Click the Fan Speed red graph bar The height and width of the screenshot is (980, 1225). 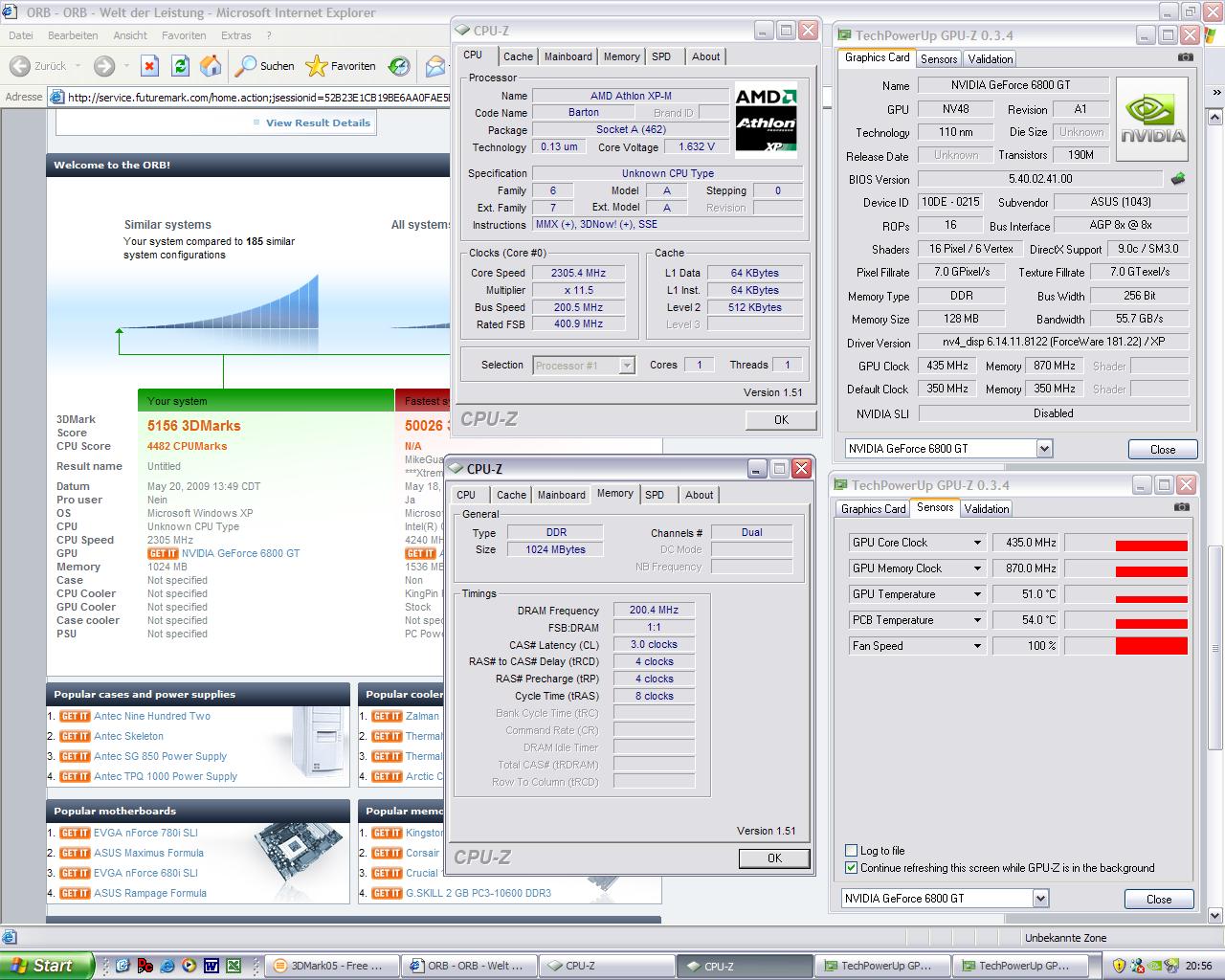pyautogui.click(x=1151, y=646)
